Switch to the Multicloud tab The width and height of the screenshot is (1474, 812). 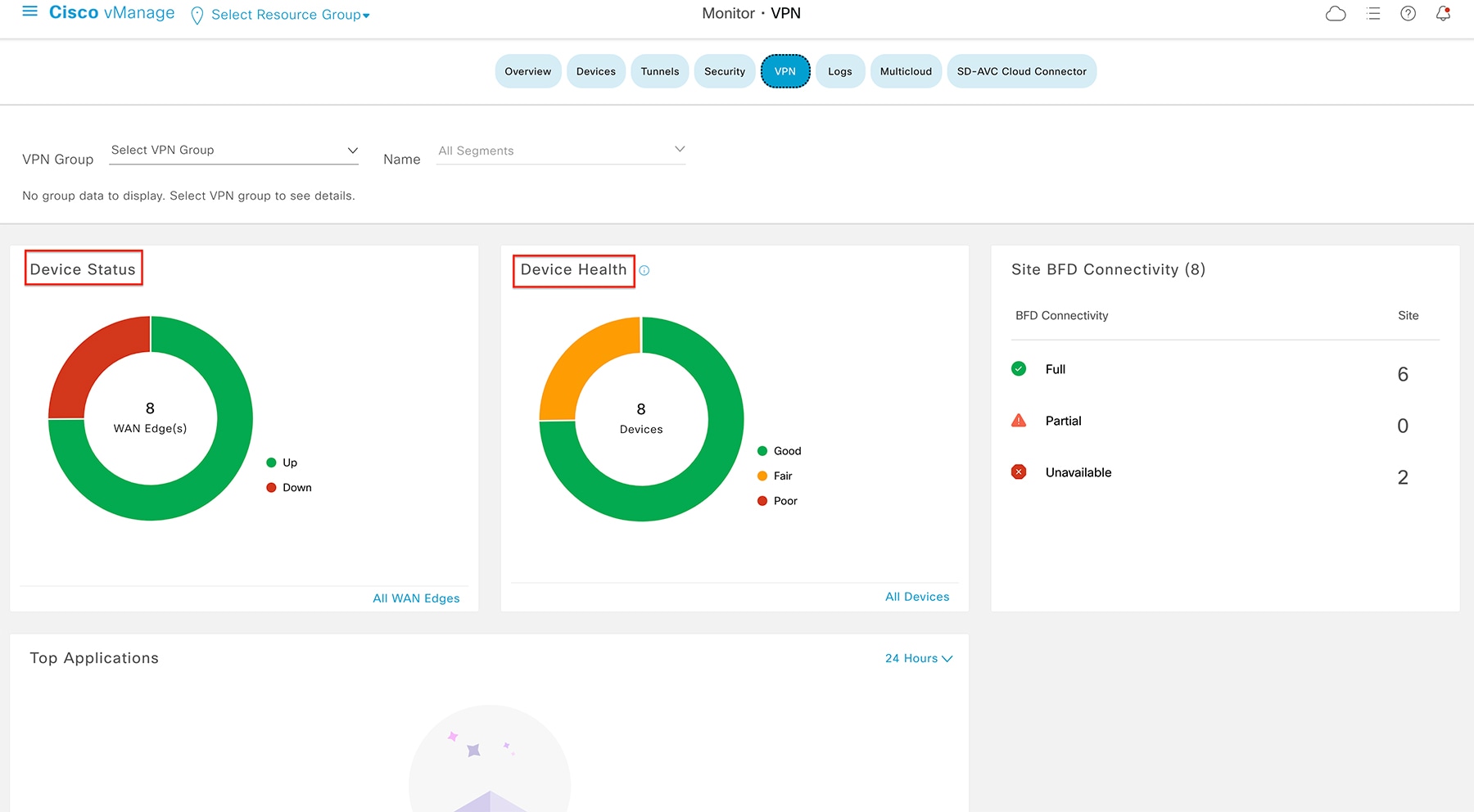point(906,71)
